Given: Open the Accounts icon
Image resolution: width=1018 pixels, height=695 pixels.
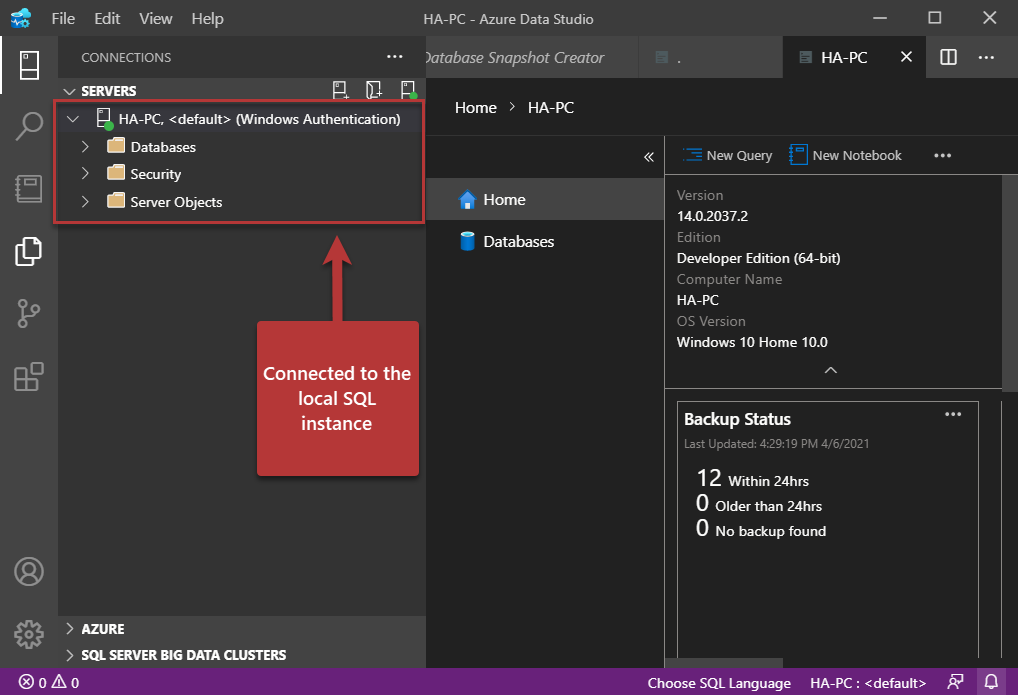Looking at the screenshot, I should click(29, 571).
